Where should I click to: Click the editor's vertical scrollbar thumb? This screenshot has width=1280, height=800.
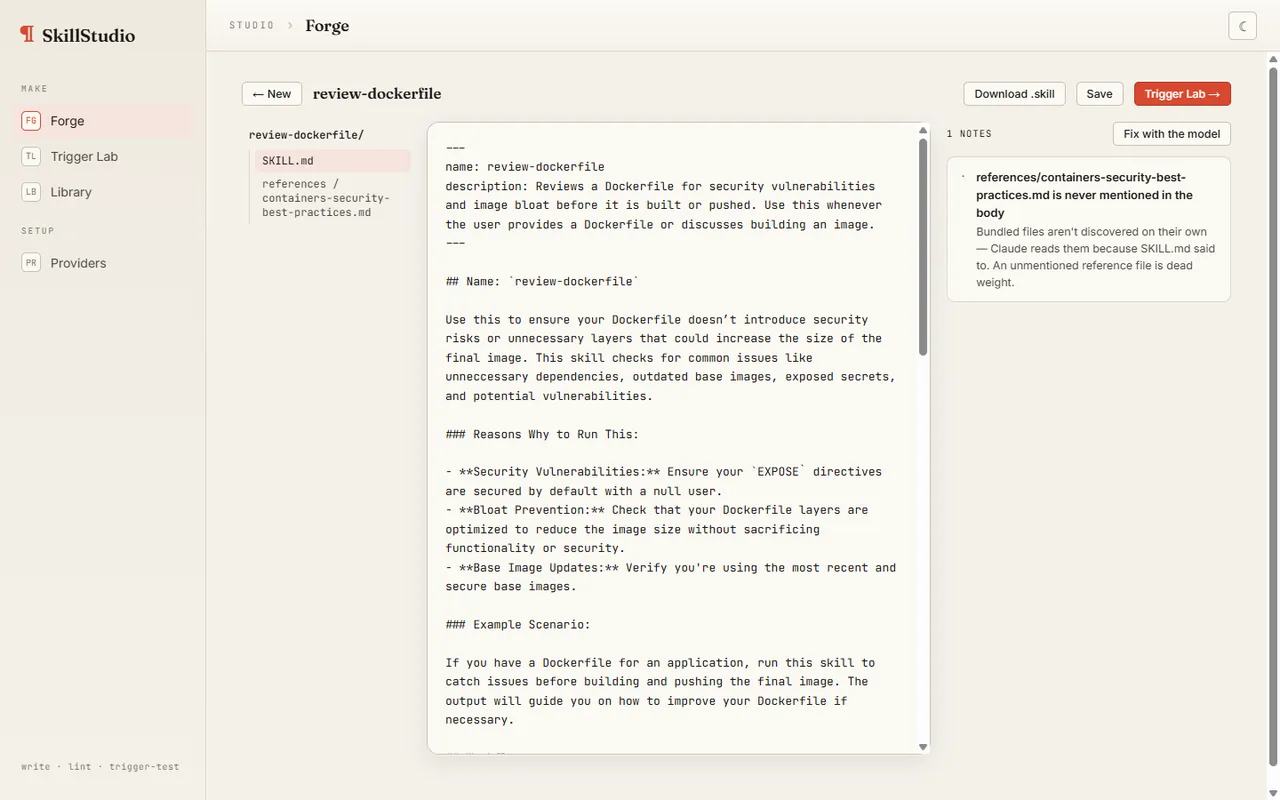coord(923,247)
